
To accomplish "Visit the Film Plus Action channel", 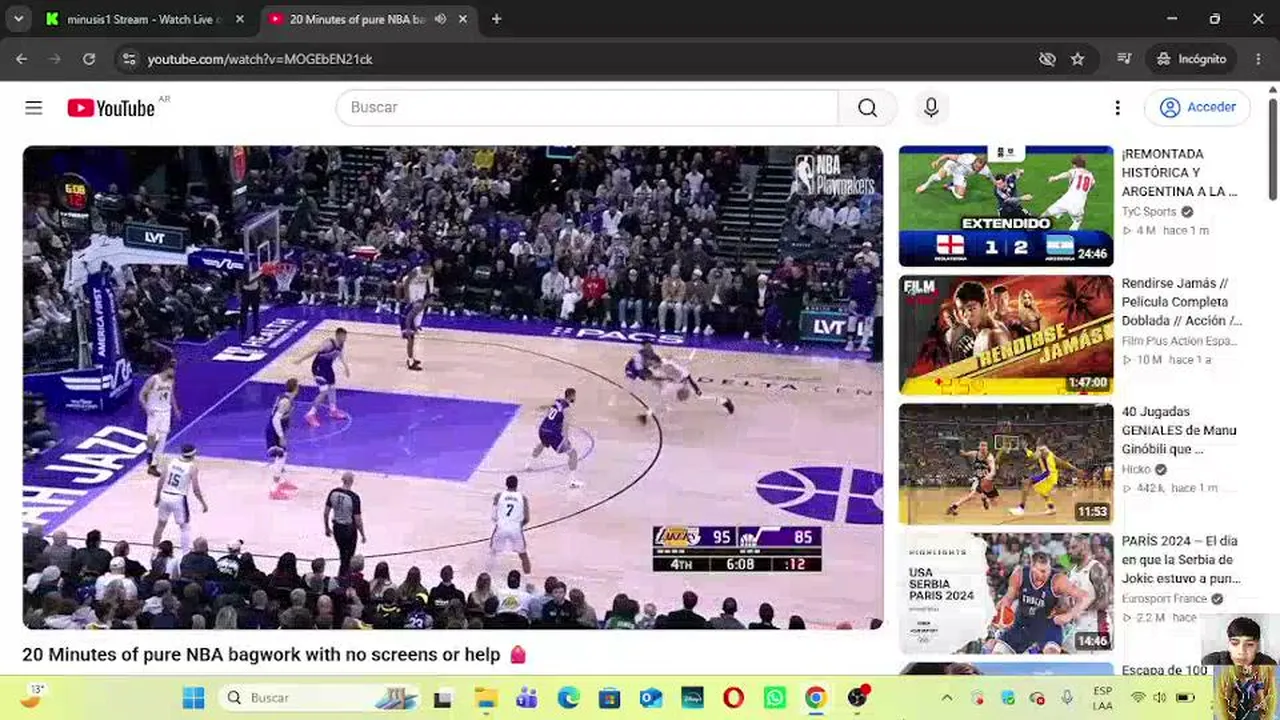I will click(1179, 341).
